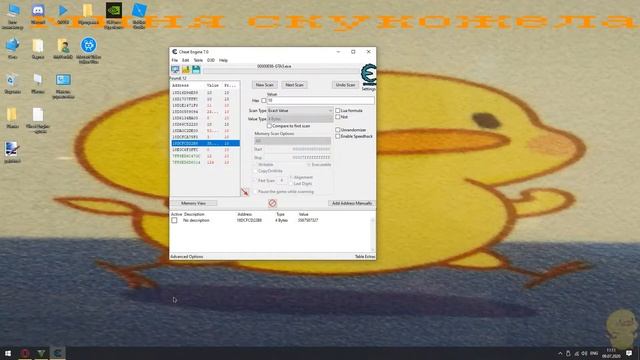Select first address row in found list

click(x=205, y=93)
